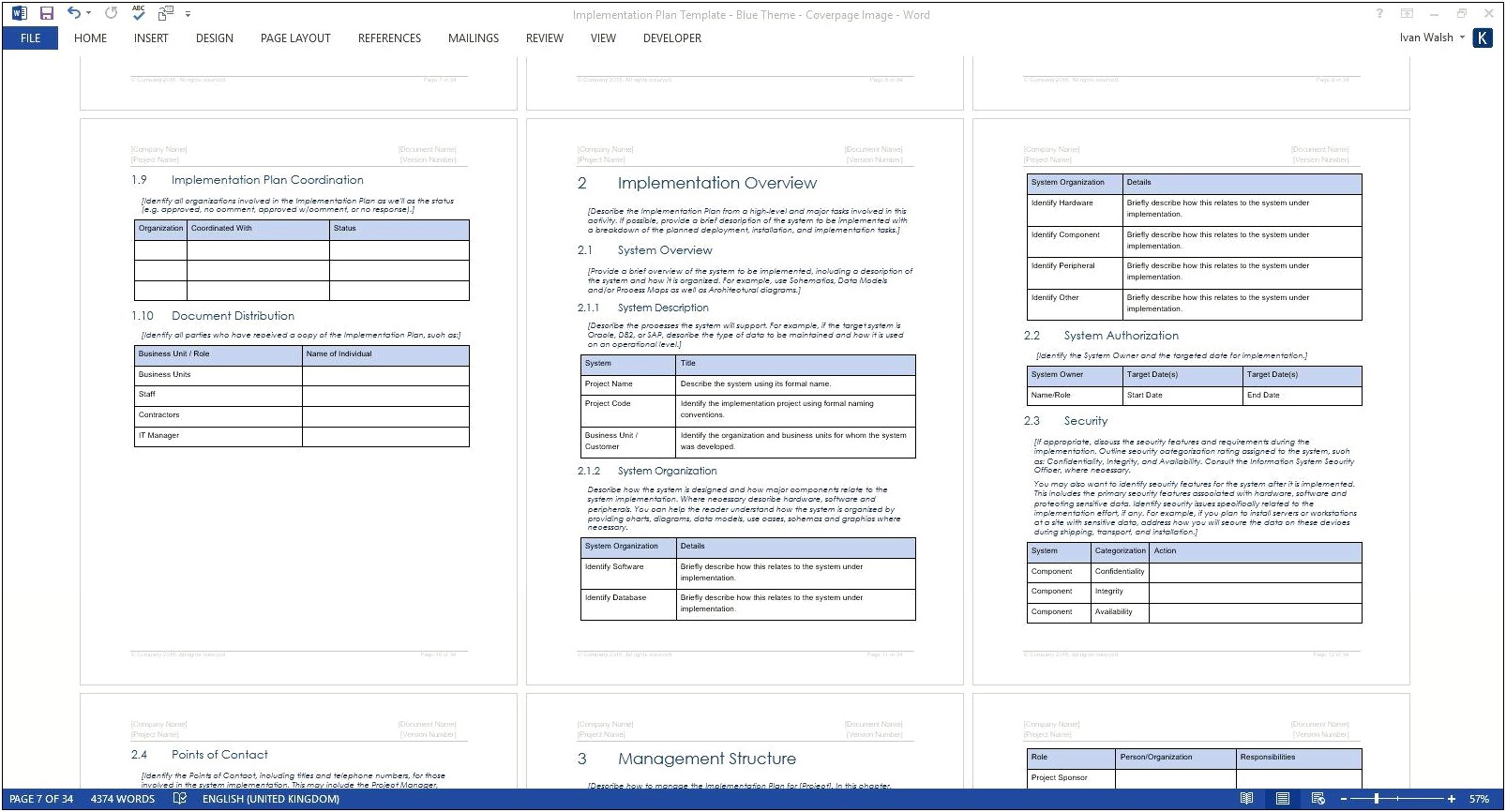Click the 'Availability' table cell
Viewport: 1506px width, 812px height.
(x=1120, y=612)
